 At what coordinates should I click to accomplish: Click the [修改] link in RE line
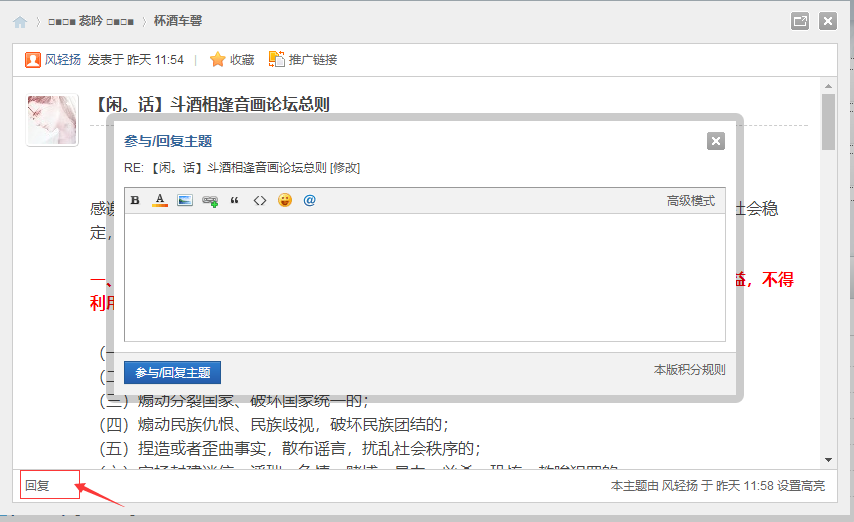tap(345, 168)
